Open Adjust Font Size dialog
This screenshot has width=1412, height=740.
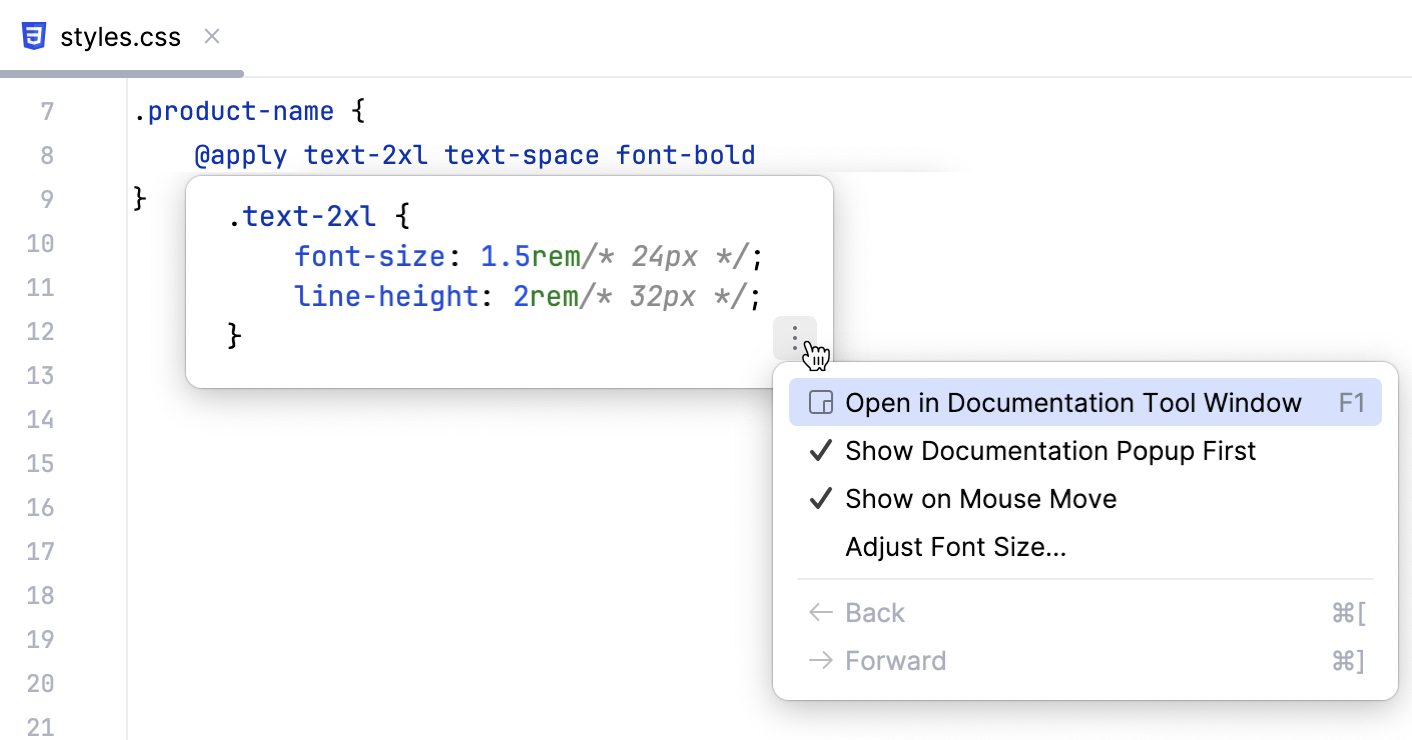tap(1085, 547)
